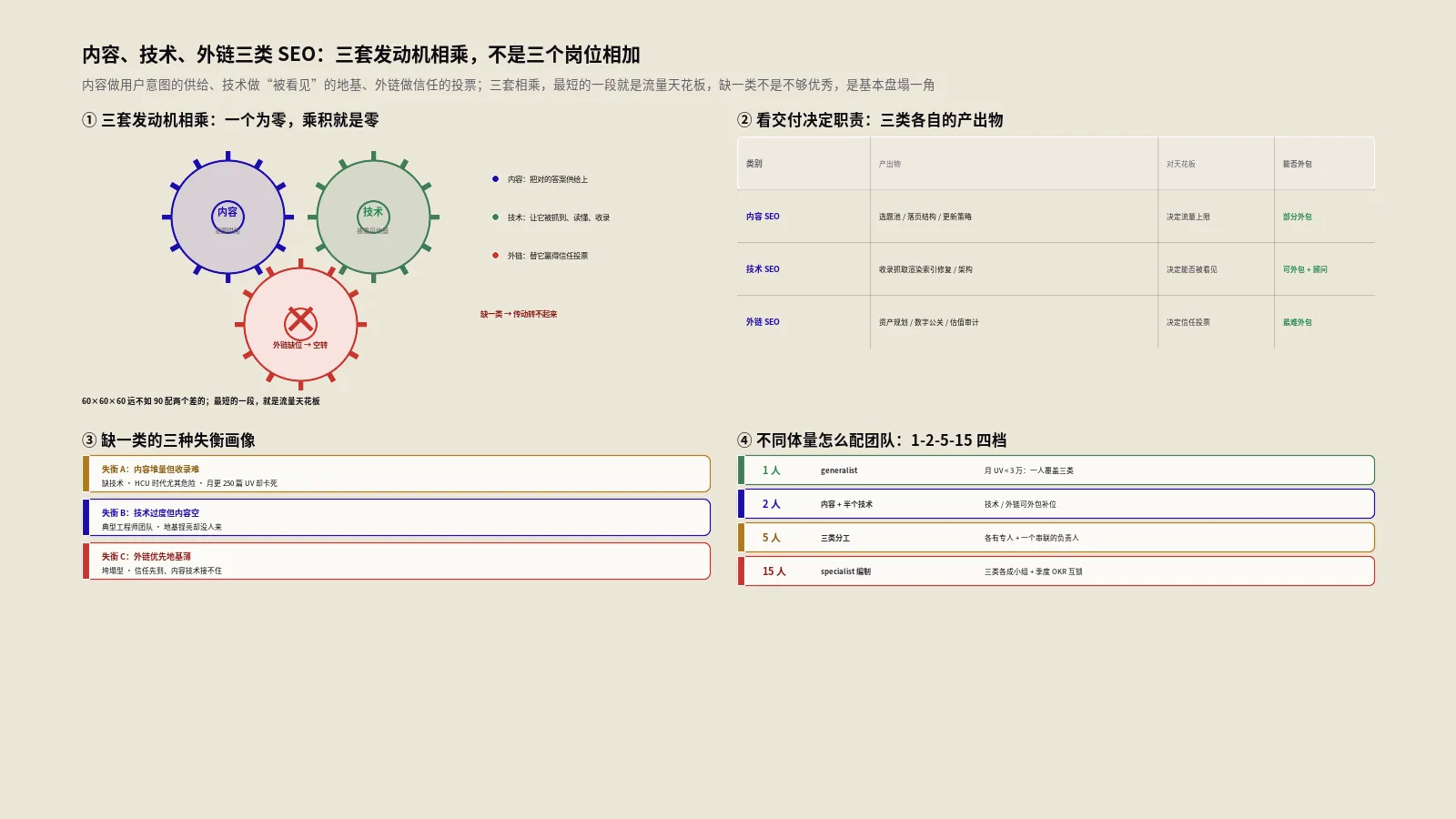Click the blue 内容 gear graphic

pyautogui.click(x=227, y=217)
